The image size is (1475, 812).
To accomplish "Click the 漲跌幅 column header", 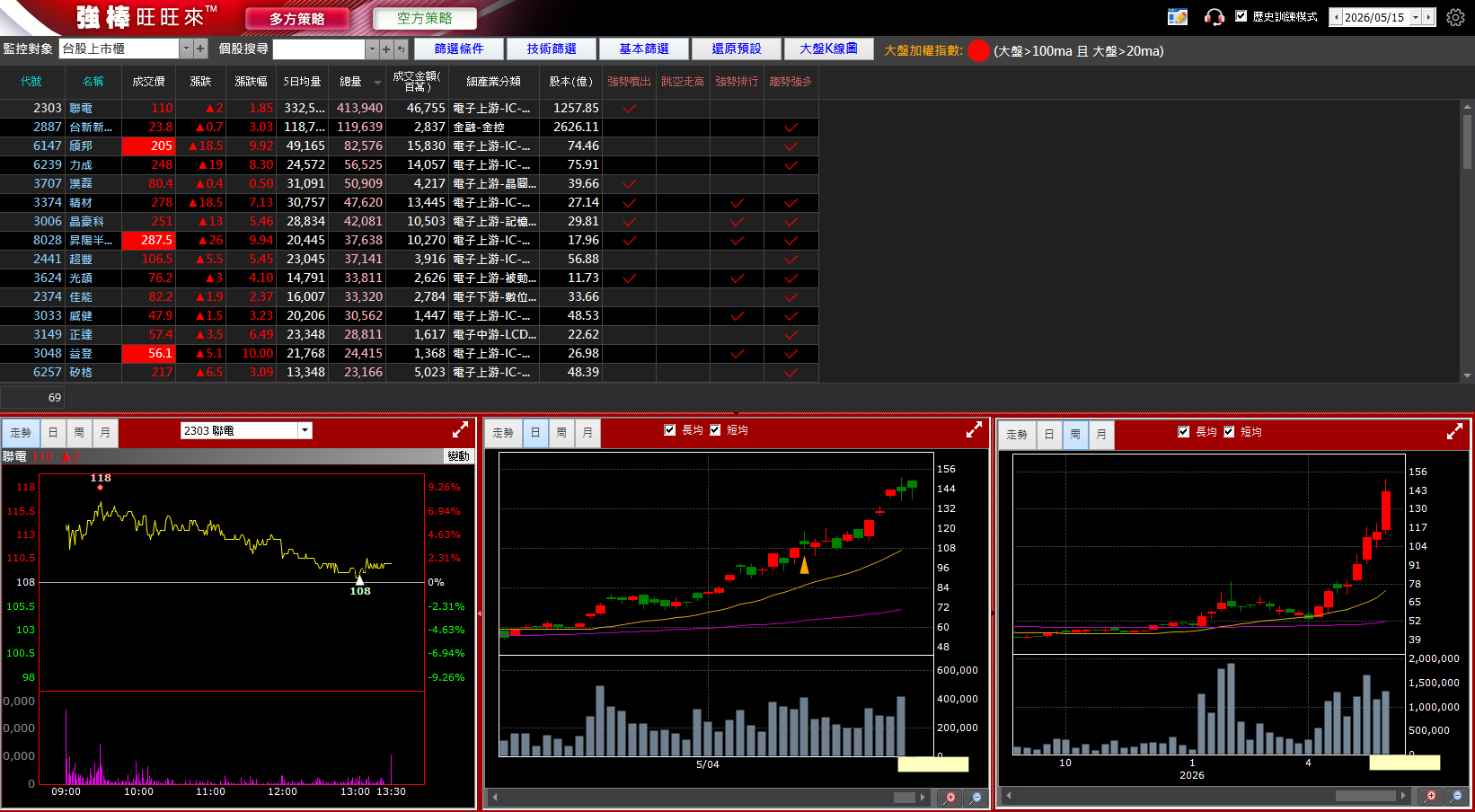I will 252,82.
